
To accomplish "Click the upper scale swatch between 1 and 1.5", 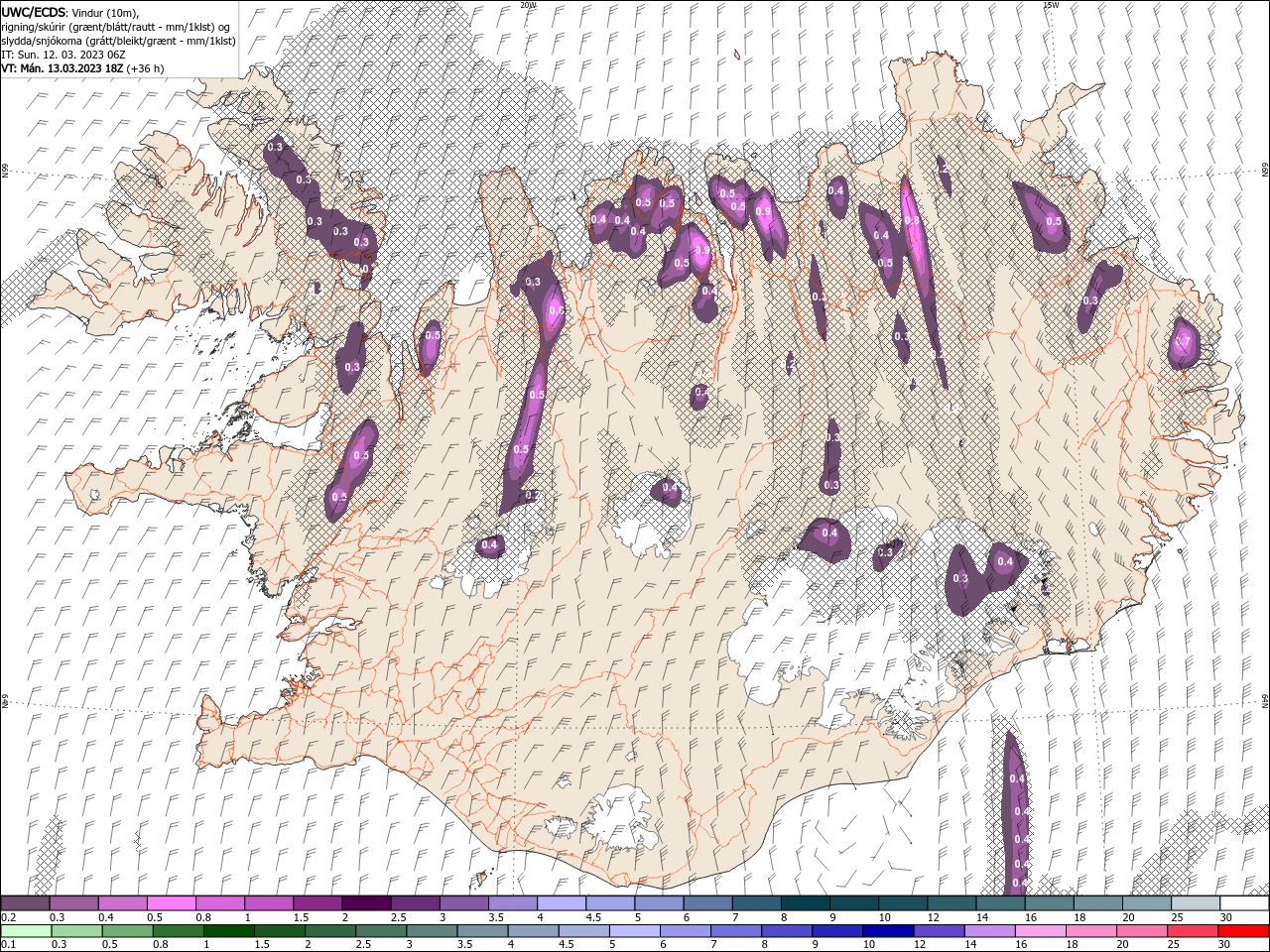I will 268,902.
